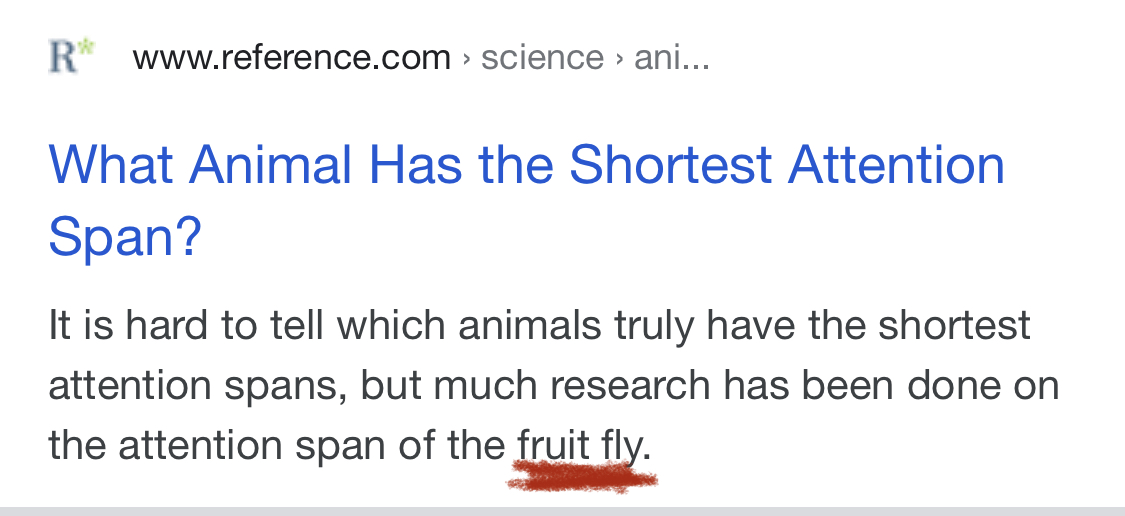Viewport: 1125px width, 516px height.
Task: Click the word 'Attention' in the headline
Action: pyautogui.click(x=896, y=165)
